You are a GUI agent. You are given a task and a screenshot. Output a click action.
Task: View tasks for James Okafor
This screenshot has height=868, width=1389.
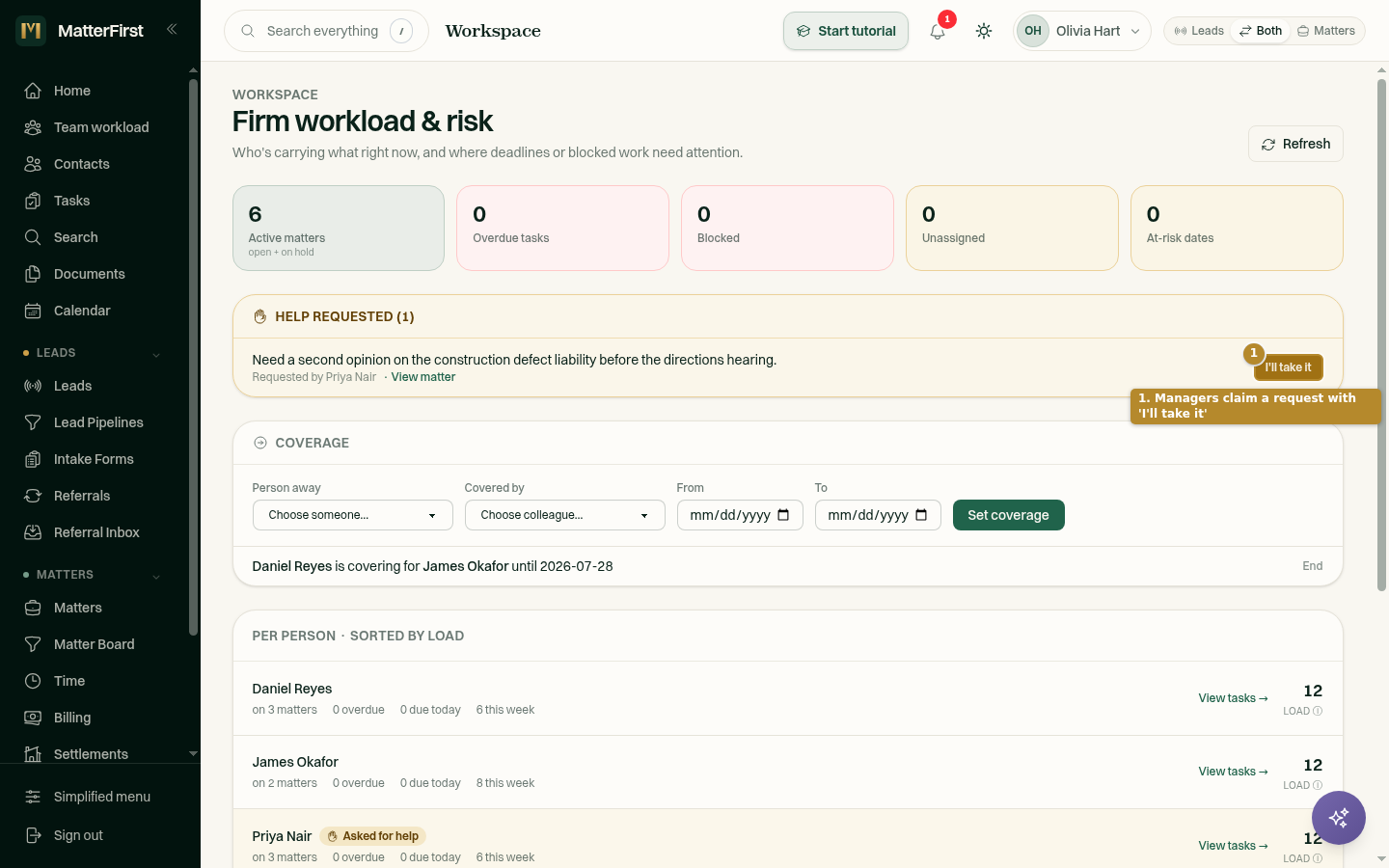(1233, 772)
